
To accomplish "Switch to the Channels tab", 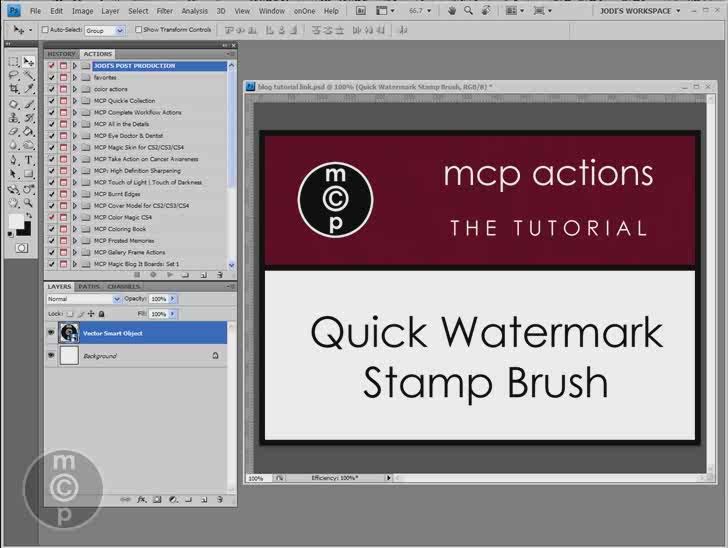I will pyautogui.click(x=124, y=287).
